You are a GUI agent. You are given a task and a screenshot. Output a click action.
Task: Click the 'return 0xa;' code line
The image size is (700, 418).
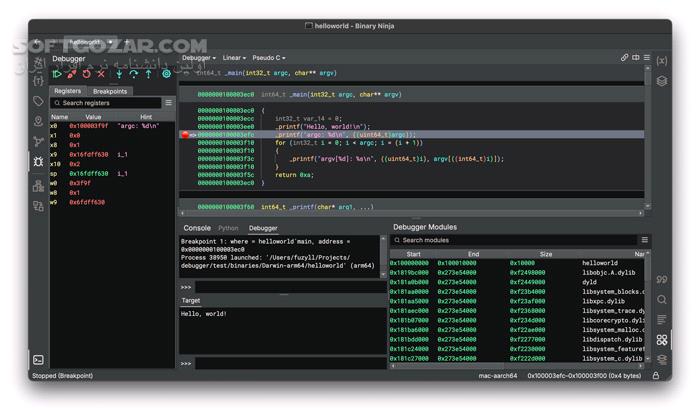[x=294, y=175]
